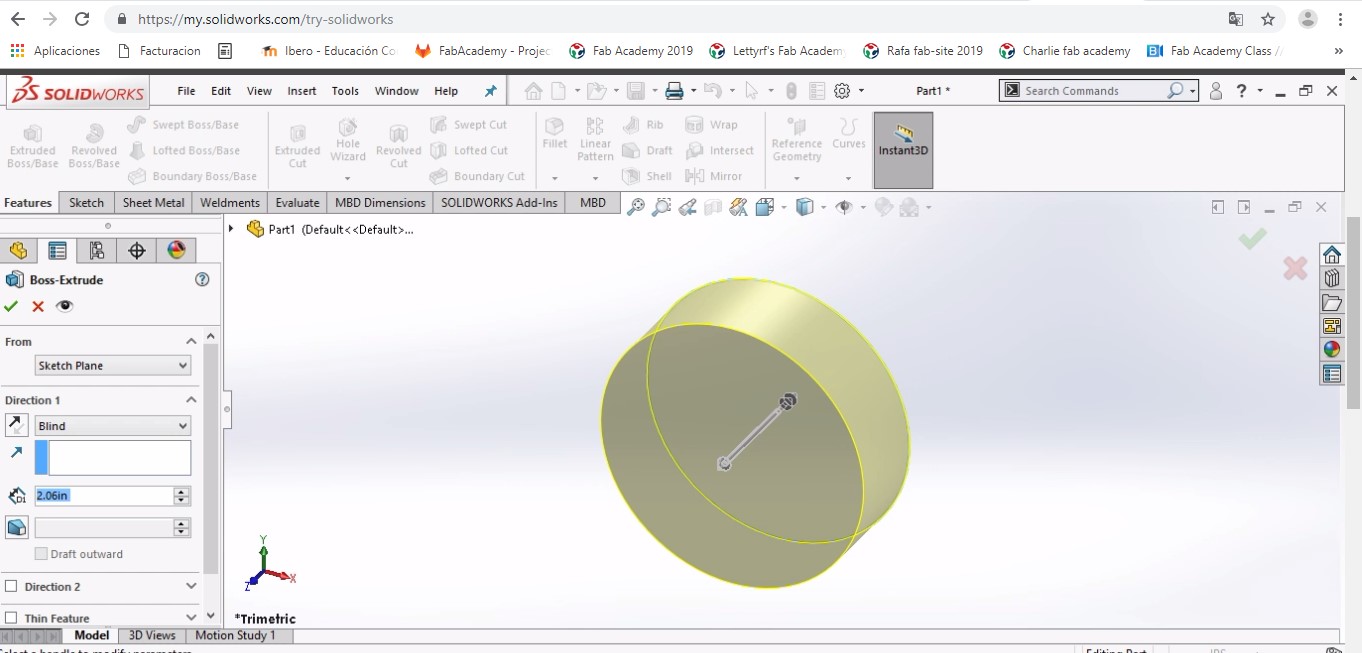Switch to the Motion Study 1 tab
Screen dimensions: 1362x653
[x=235, y=635]
